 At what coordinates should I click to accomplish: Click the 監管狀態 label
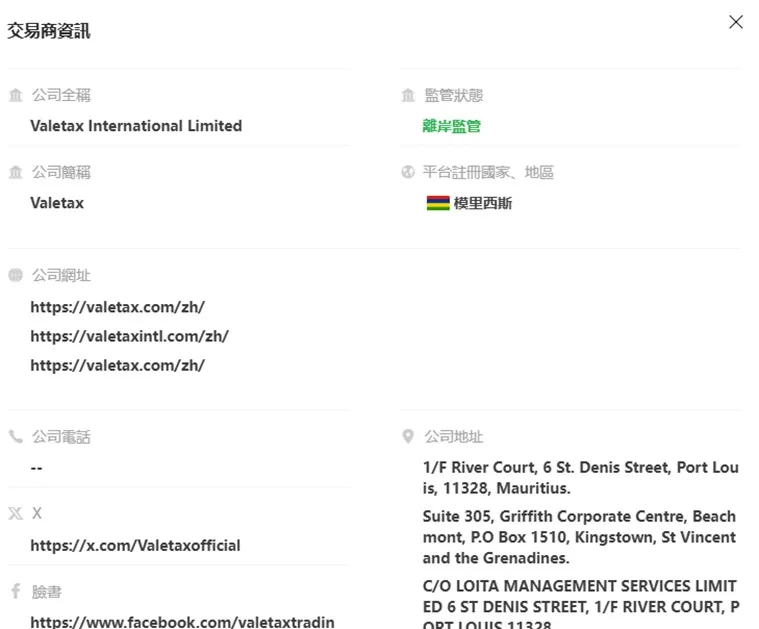[x=454, y=95]
